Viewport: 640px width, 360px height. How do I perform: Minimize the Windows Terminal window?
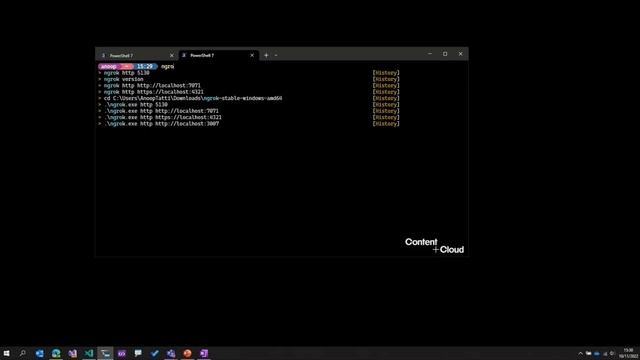430,54
